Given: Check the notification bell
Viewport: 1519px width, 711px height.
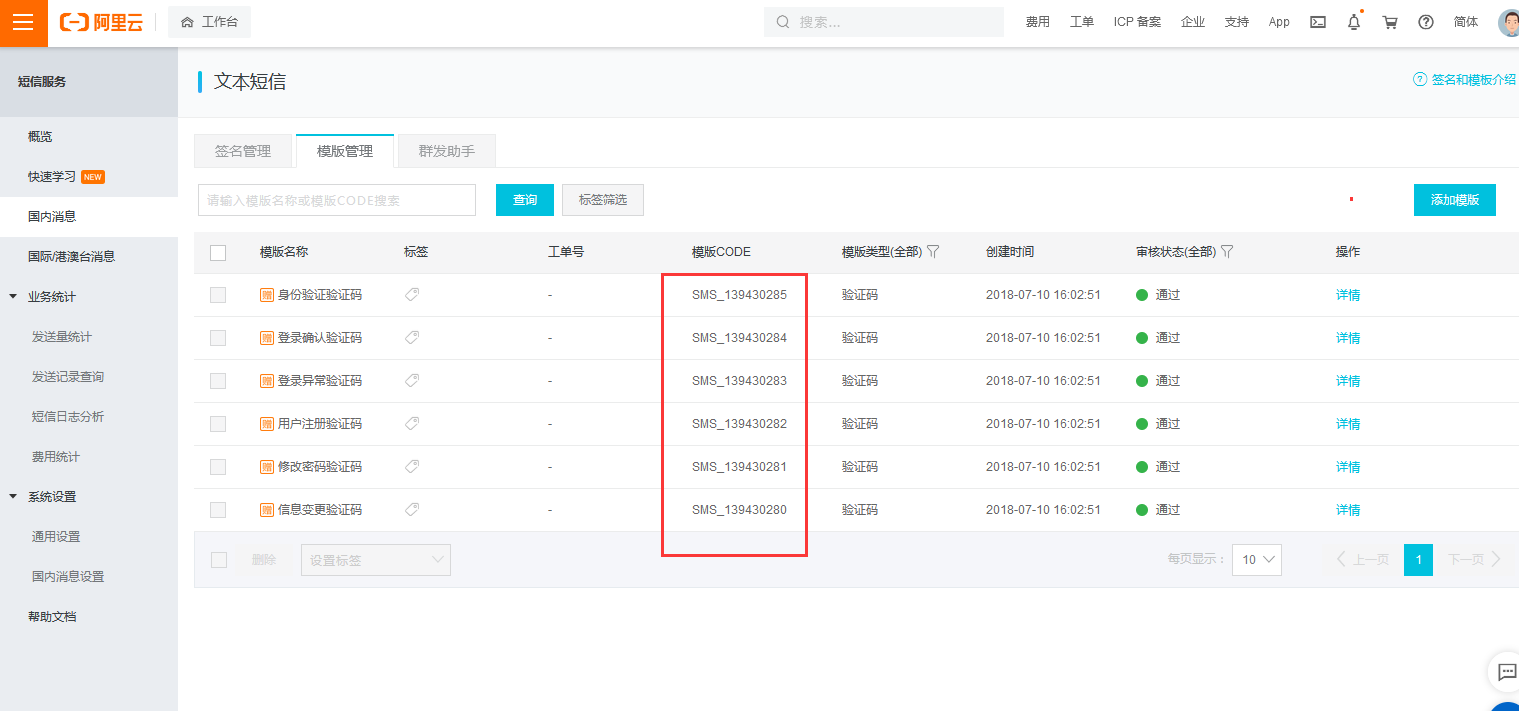Looking at the screenshot, I should pyautogui.click(x=1354, y=22).
